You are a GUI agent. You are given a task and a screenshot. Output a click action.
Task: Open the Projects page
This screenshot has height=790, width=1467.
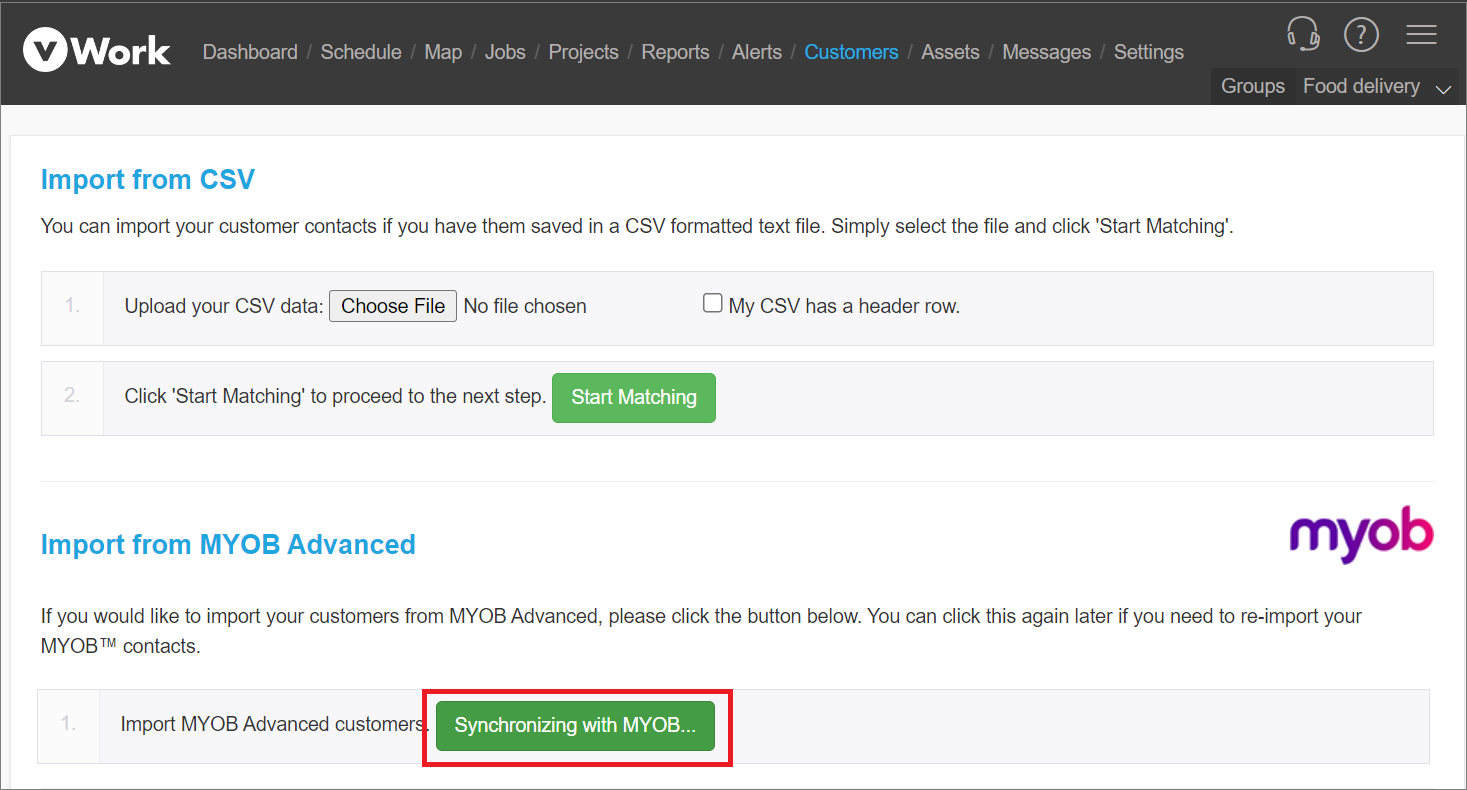point(583,52)
